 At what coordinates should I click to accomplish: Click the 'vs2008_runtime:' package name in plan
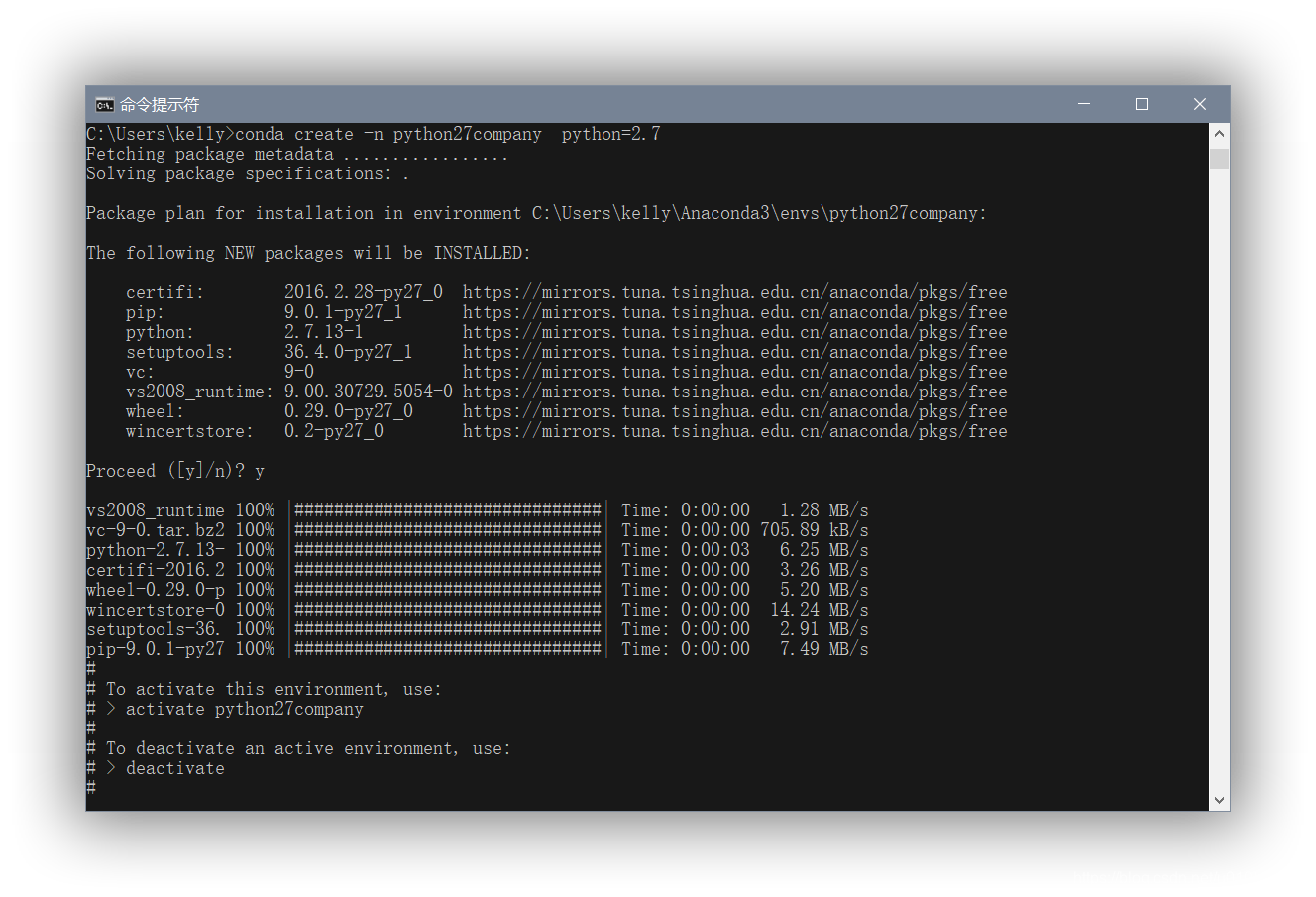coord(199,392)
